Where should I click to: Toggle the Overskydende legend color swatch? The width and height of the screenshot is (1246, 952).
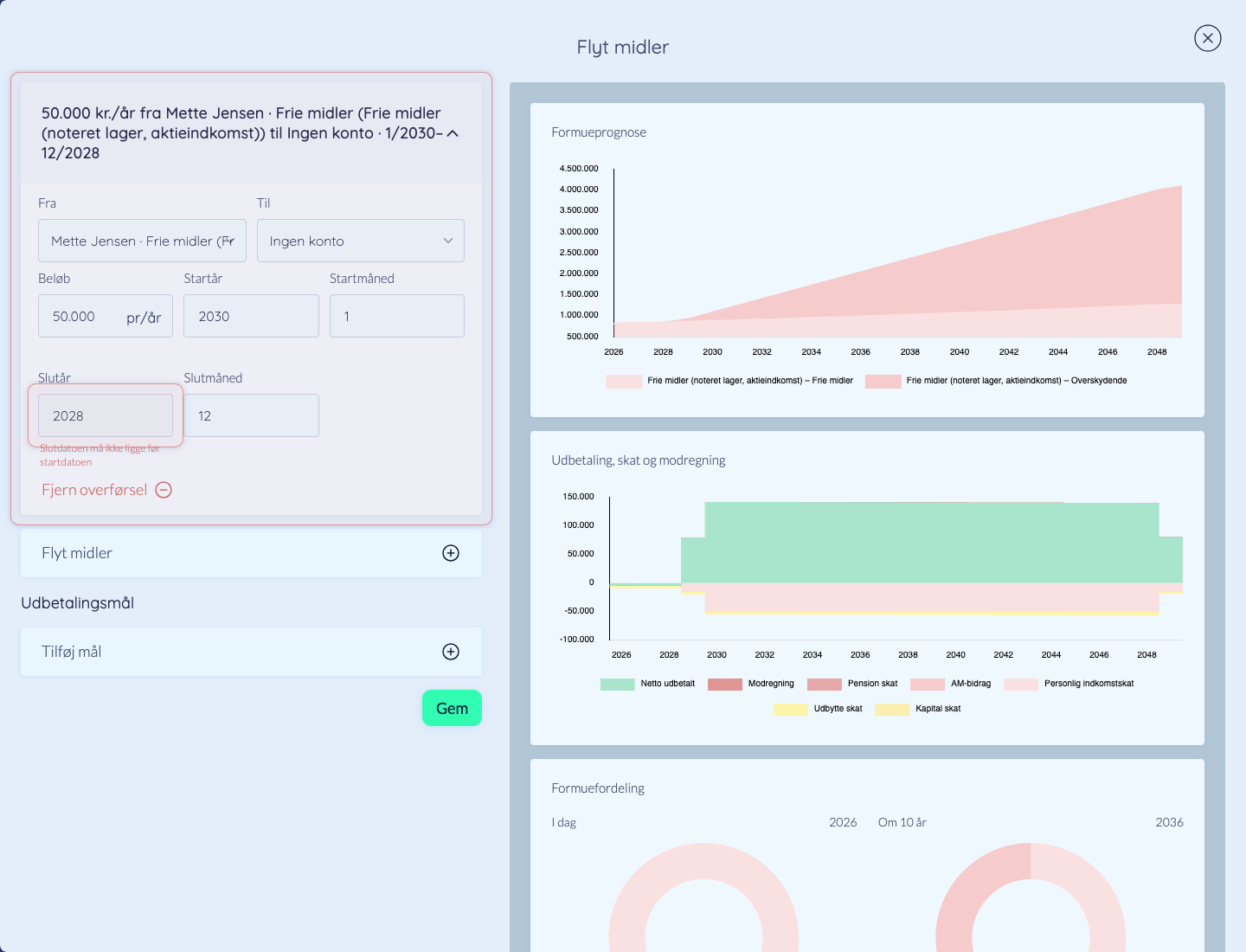pos(883,381)
